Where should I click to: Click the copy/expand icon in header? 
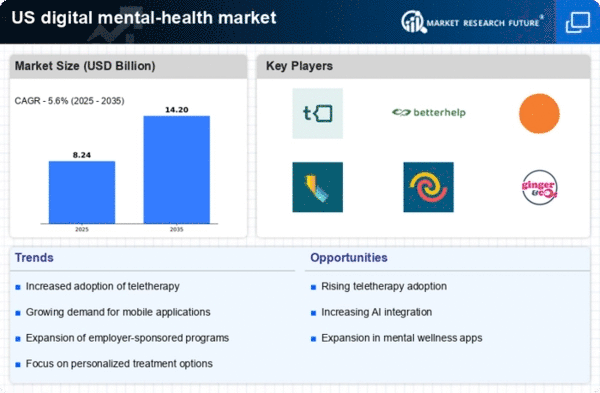click(577, 22)
